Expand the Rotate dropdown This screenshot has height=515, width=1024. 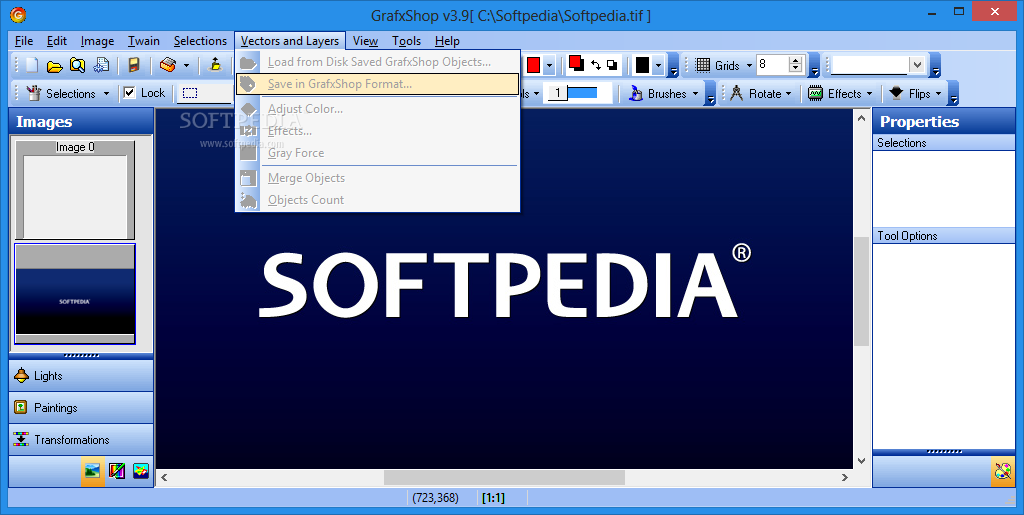tap(788, 94)
